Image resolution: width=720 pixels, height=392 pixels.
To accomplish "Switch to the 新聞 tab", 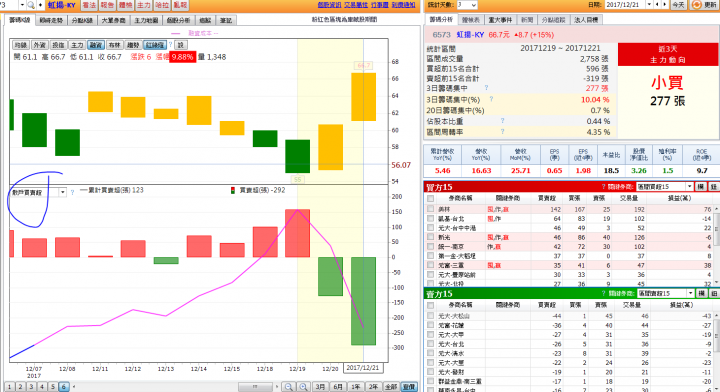I will coord(527,20).
